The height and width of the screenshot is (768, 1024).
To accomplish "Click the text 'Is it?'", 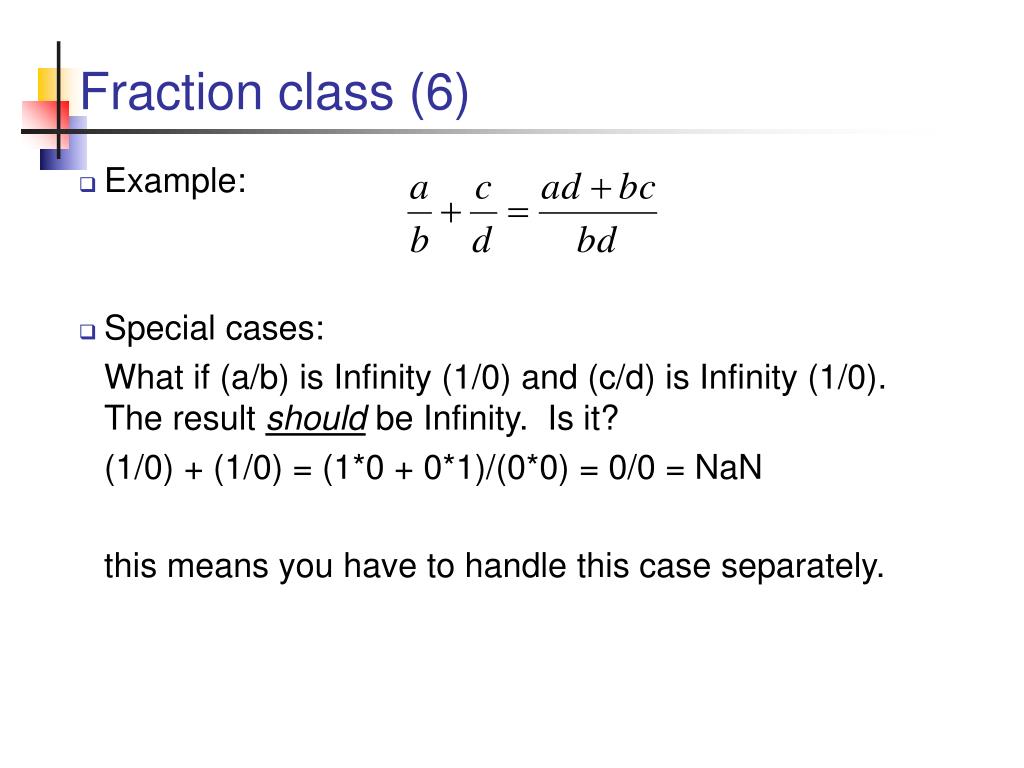I will click(583, 418).
